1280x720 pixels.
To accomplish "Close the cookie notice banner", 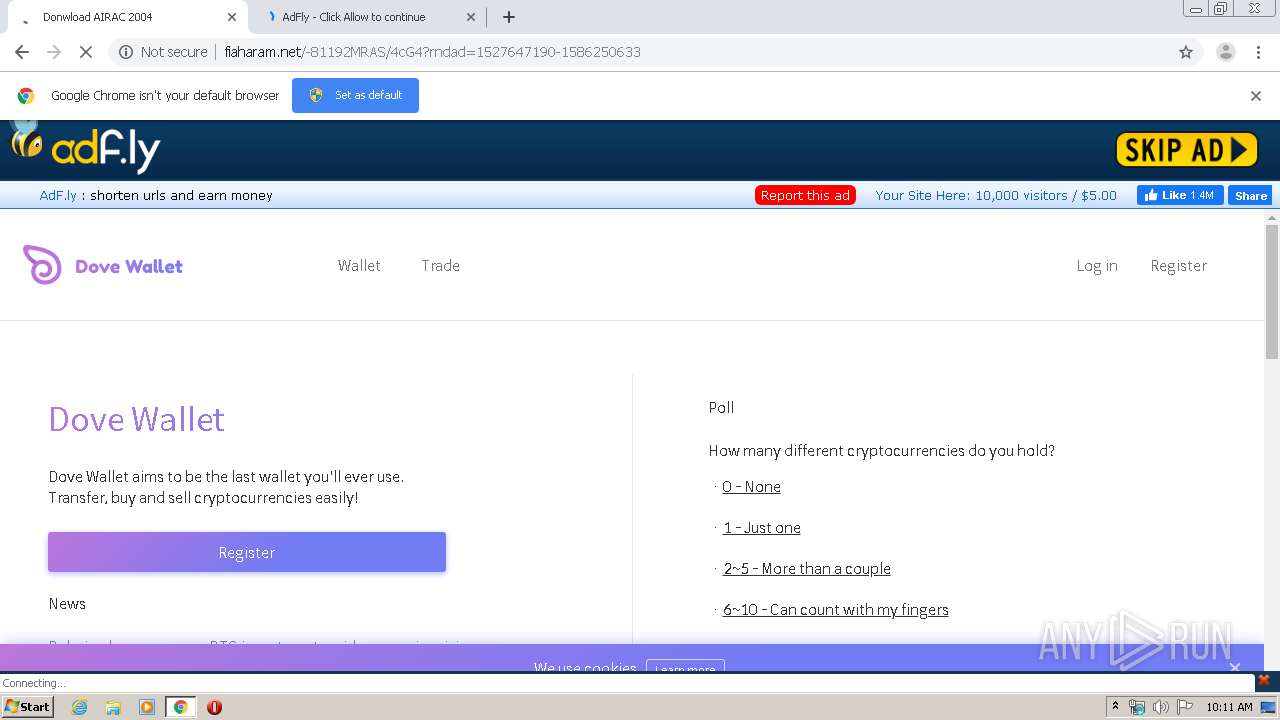I will coord(1235,667).
